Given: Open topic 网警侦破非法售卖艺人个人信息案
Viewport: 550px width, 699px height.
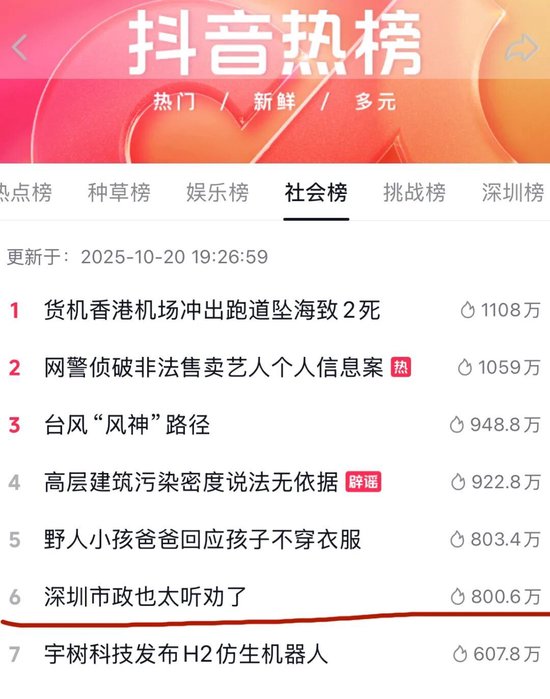Looking at the screenshot, I should point(213,367).
